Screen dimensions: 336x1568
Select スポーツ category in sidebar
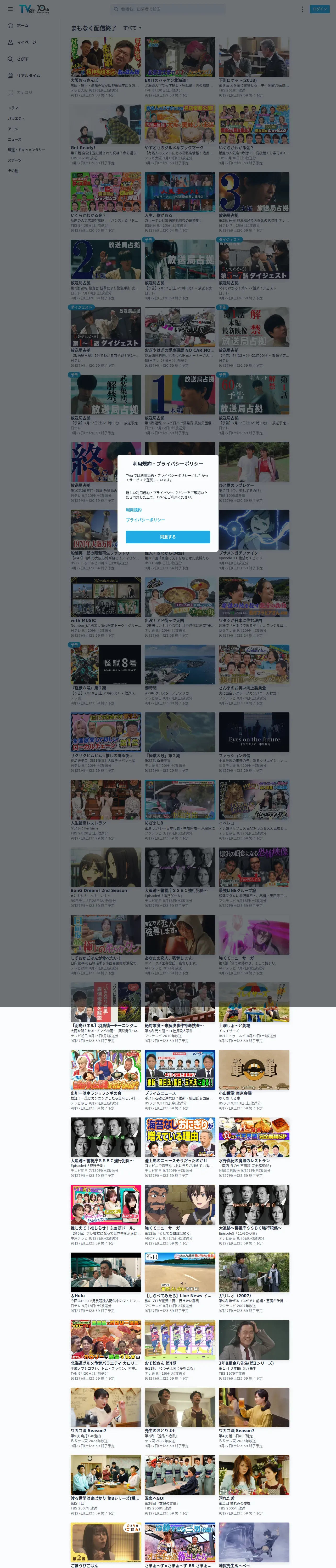click(15, 160)
